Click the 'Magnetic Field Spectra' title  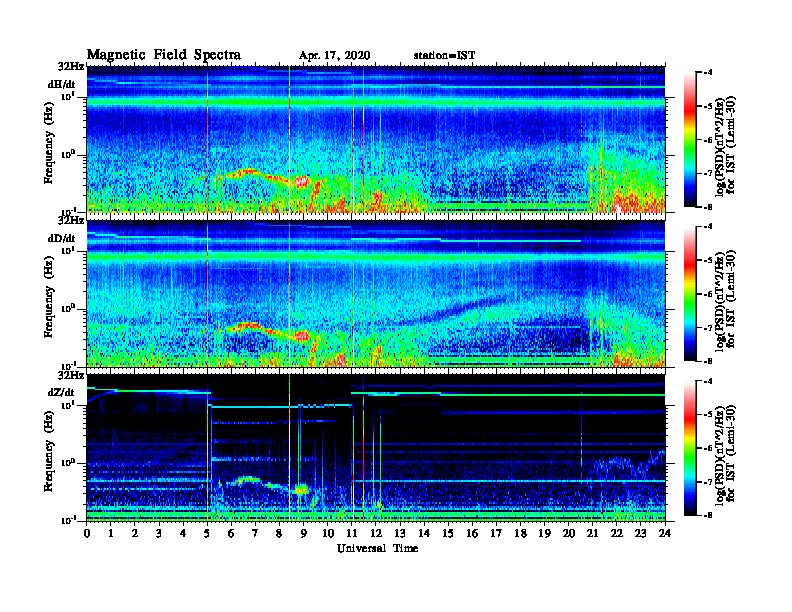[x=164, y=55]
